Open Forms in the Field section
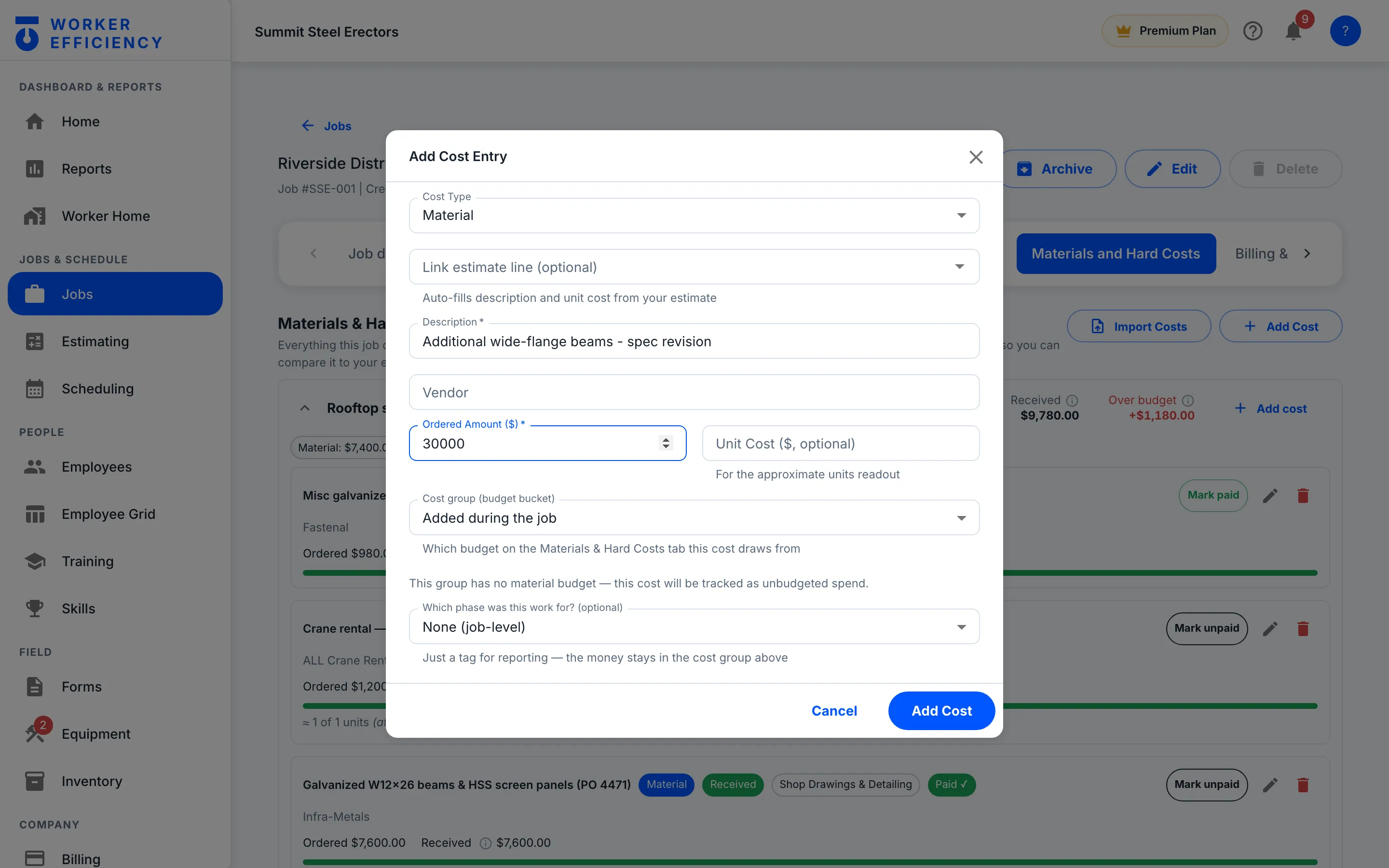 (115, 687)
